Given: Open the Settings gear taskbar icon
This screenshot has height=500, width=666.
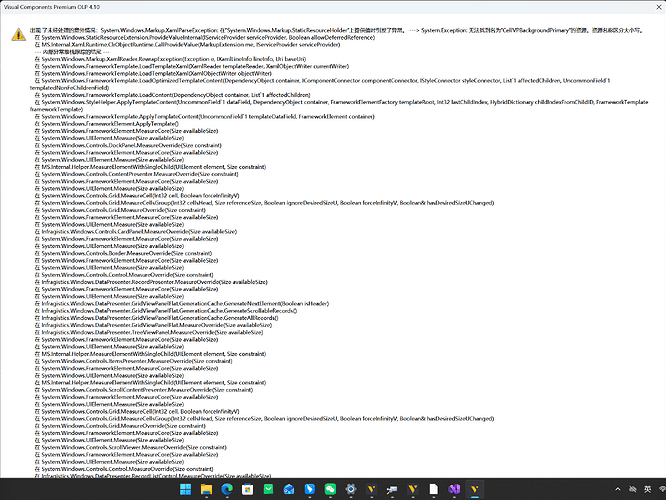Looking at the screenshot, I should coord(351,489).
